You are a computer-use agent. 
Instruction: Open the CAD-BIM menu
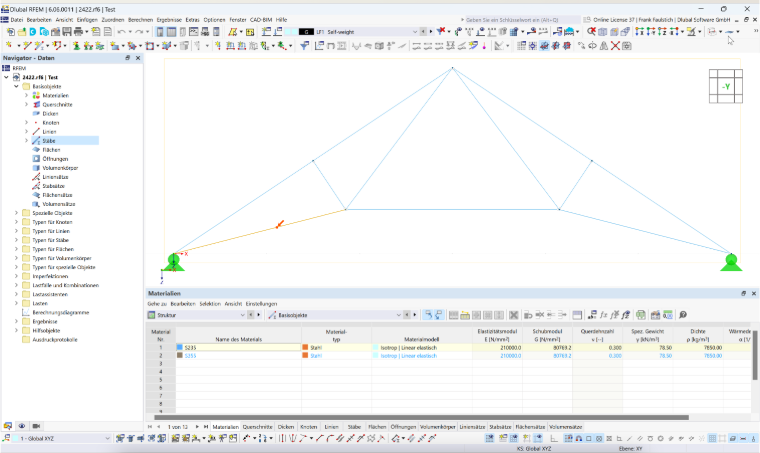[261, 20]
